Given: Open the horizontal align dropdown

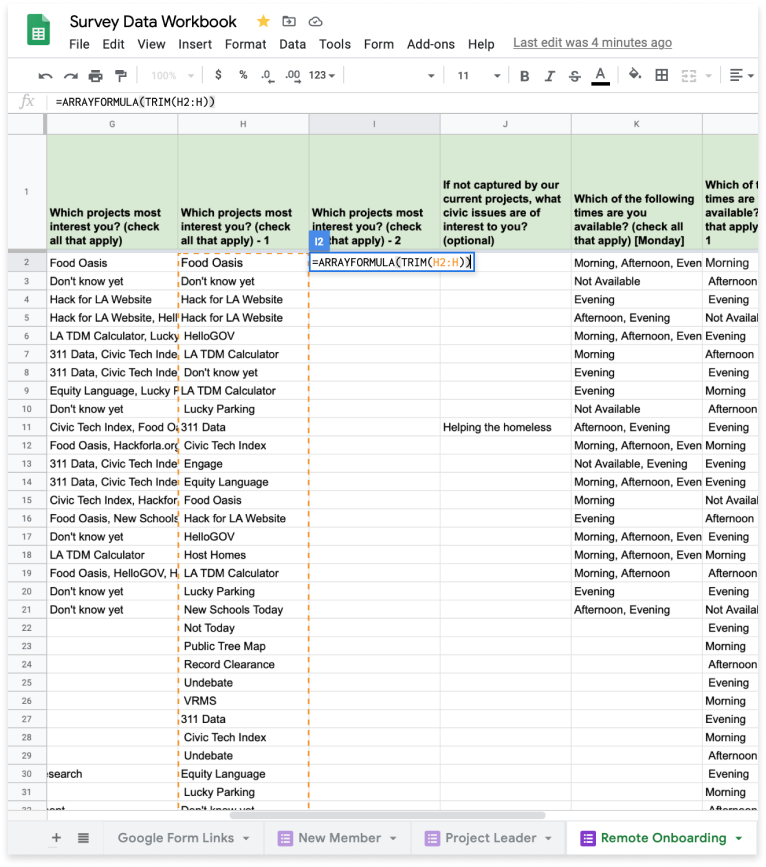Looking at the screenshot, I should pyautogui.click(x=740, y=76).
